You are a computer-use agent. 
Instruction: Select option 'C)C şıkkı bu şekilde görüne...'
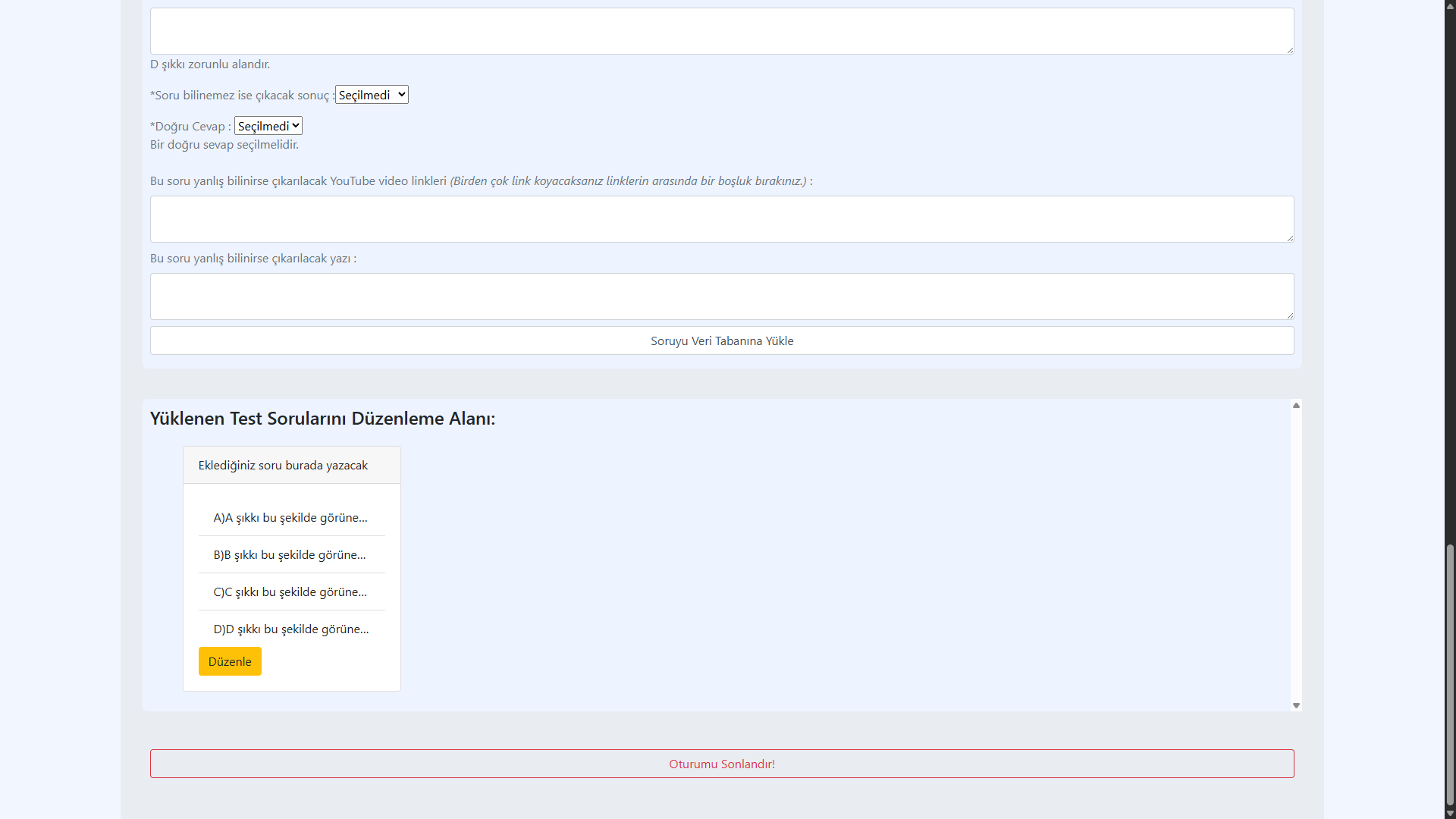(290, 591)
